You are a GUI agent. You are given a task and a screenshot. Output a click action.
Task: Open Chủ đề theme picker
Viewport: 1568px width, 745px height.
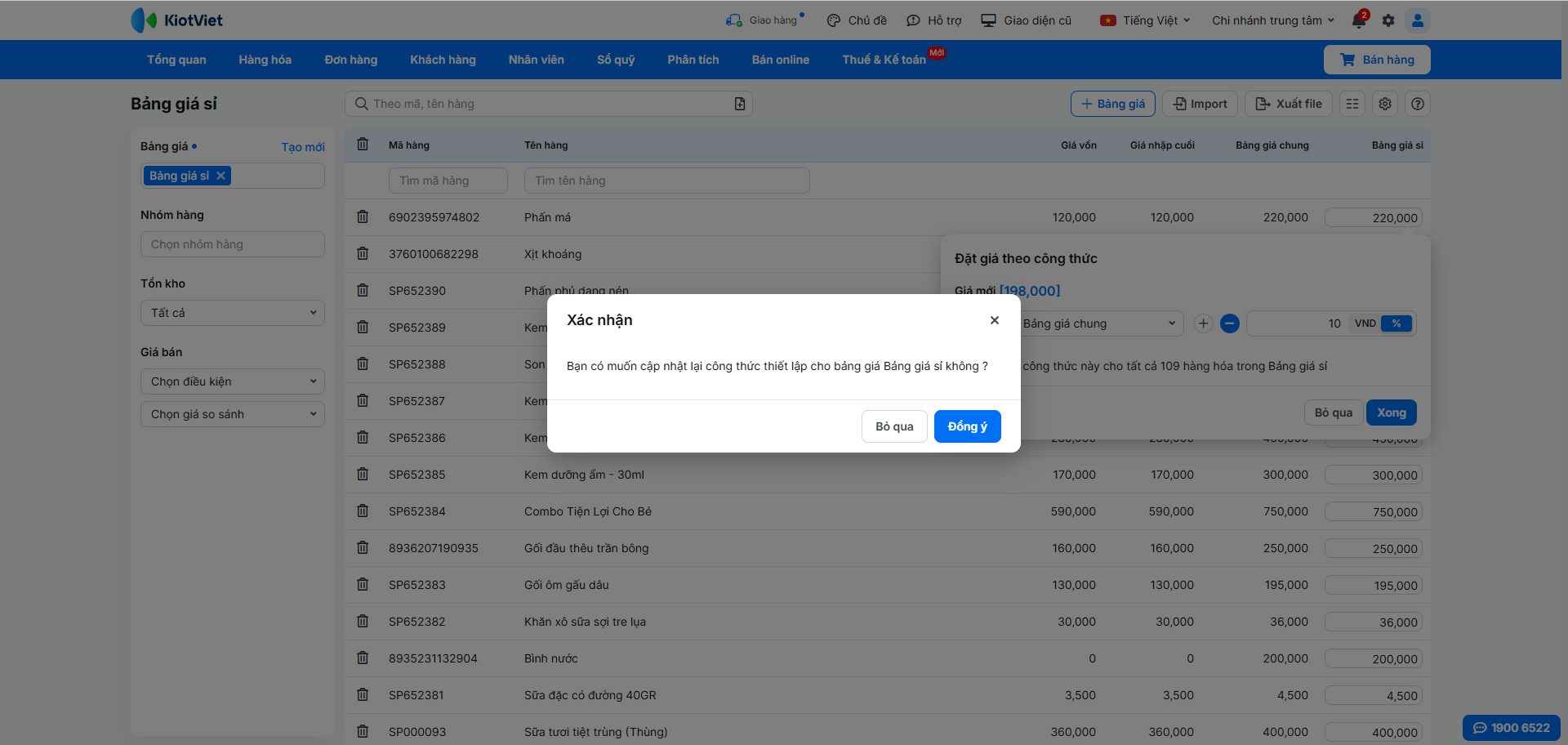(x=857, y=20)
